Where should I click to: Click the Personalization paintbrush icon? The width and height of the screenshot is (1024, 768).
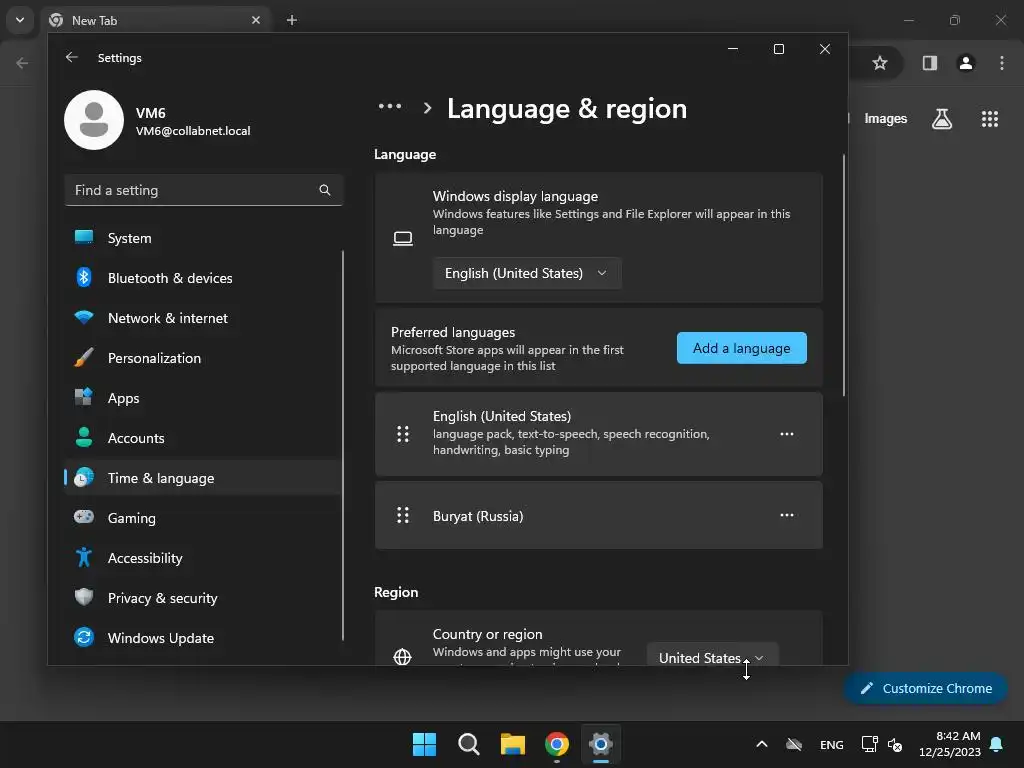coord(84,357)
